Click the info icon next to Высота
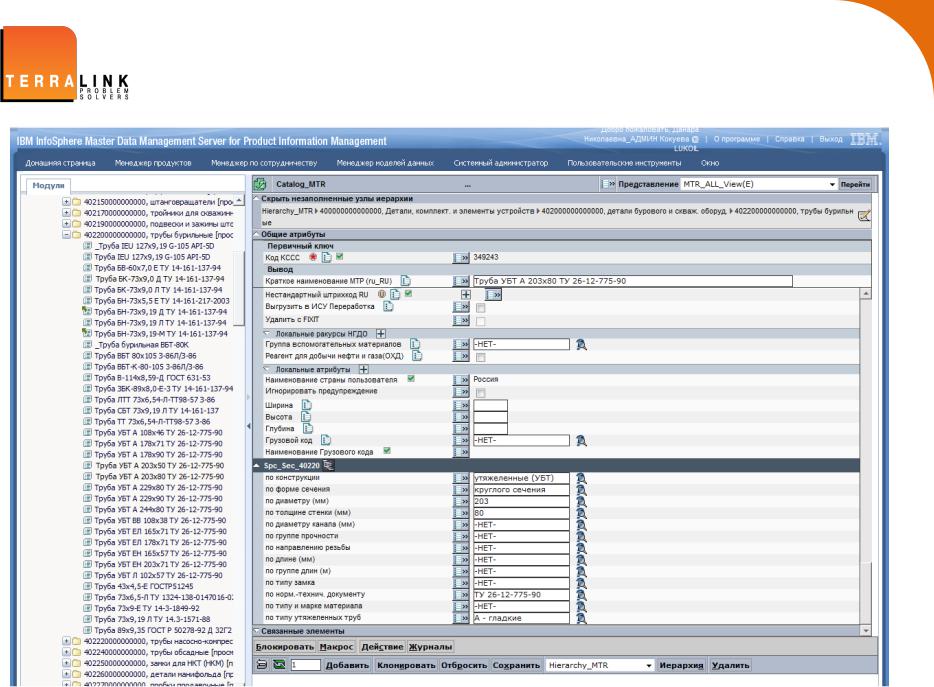This screenshot has height=687, width=934. pyautogui.click(x=306, y=416)
